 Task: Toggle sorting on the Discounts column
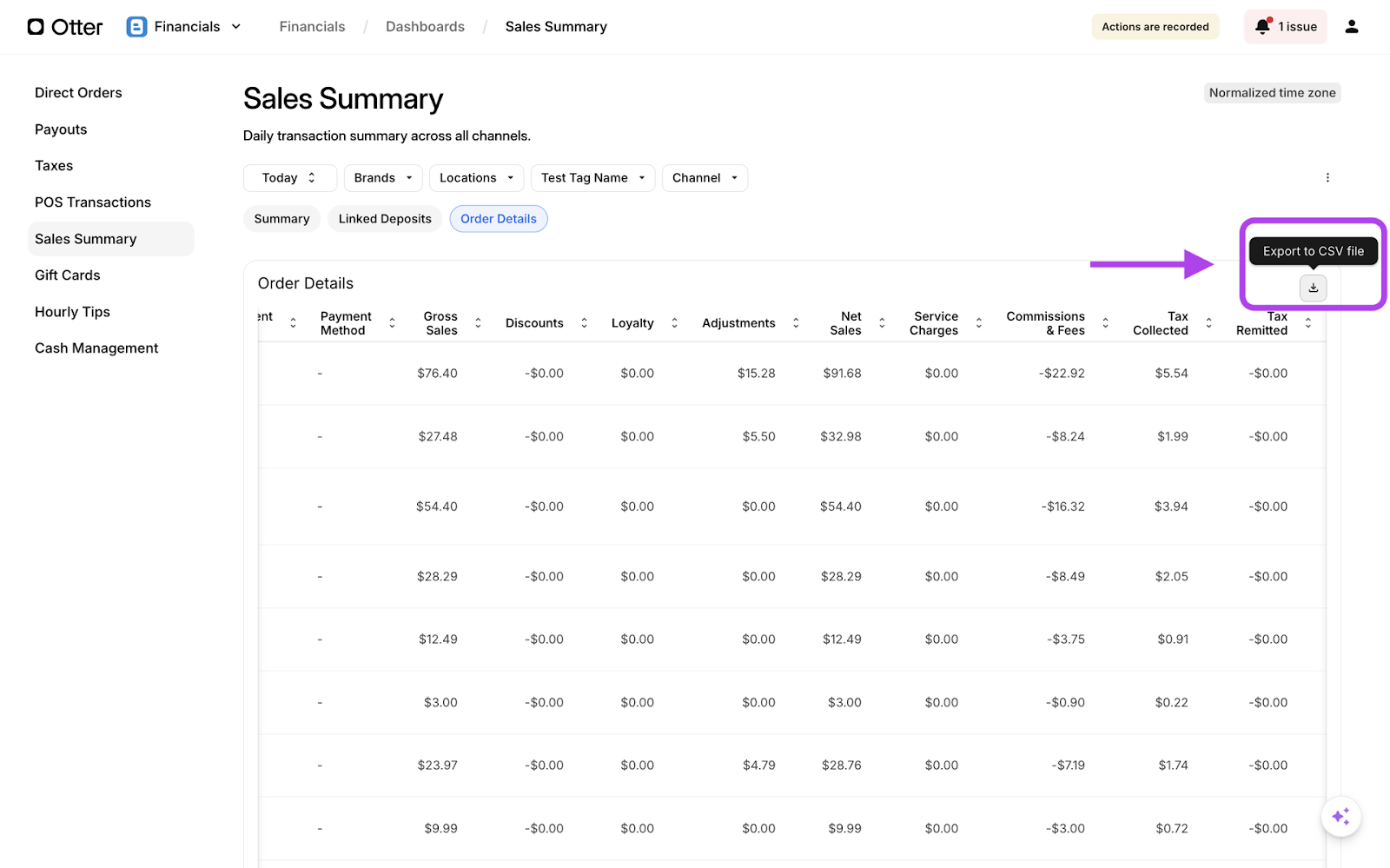pyautogui.click(x=584, y=323)
